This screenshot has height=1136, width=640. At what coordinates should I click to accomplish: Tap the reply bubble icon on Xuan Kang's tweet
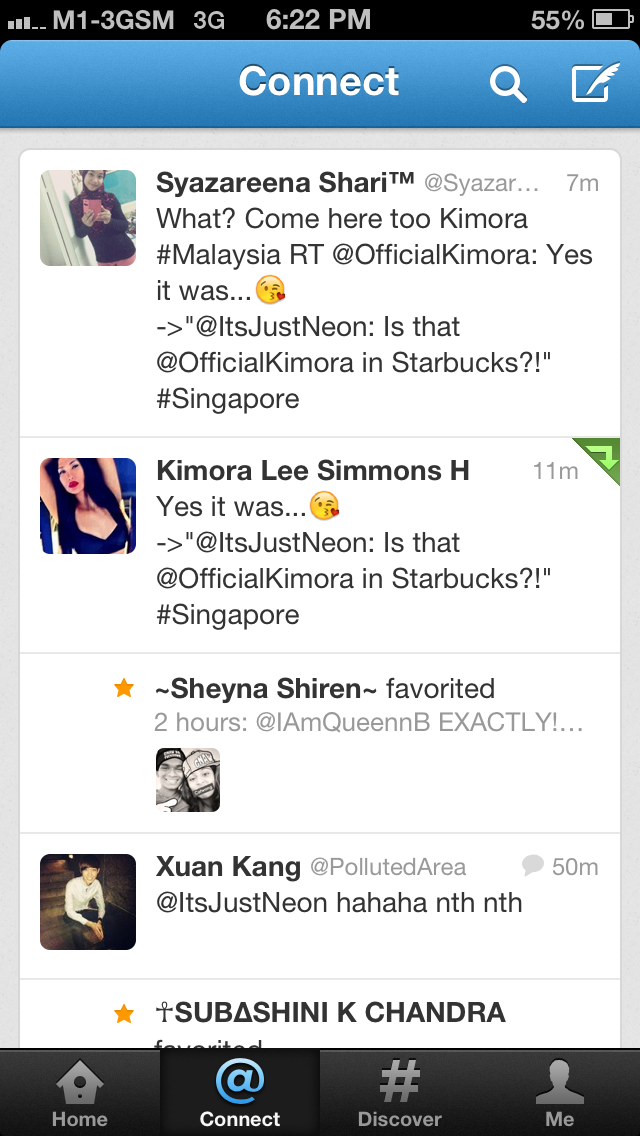(x=533, y=865)
